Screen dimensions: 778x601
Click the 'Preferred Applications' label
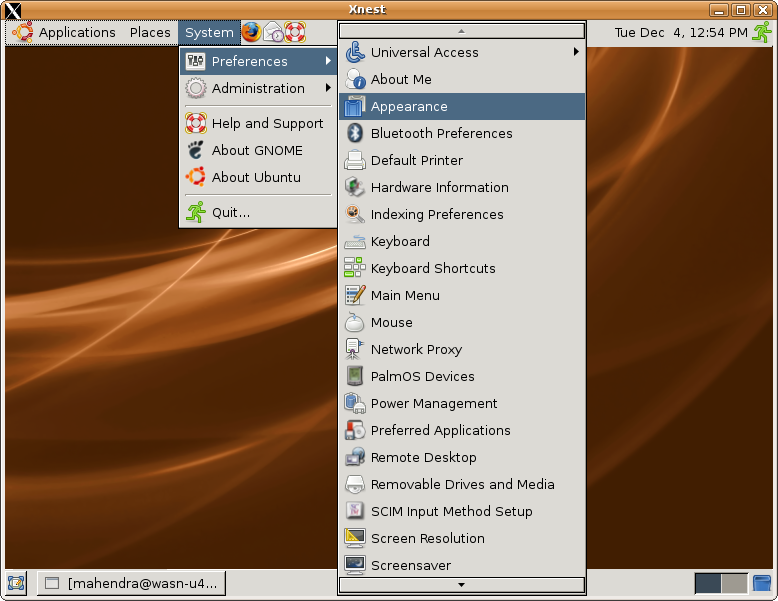pyautogui.click(x=440, y=431)
